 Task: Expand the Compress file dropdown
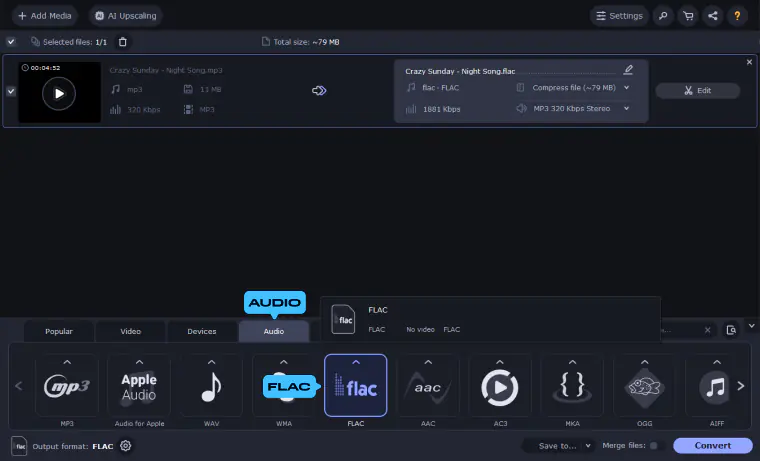626,88
